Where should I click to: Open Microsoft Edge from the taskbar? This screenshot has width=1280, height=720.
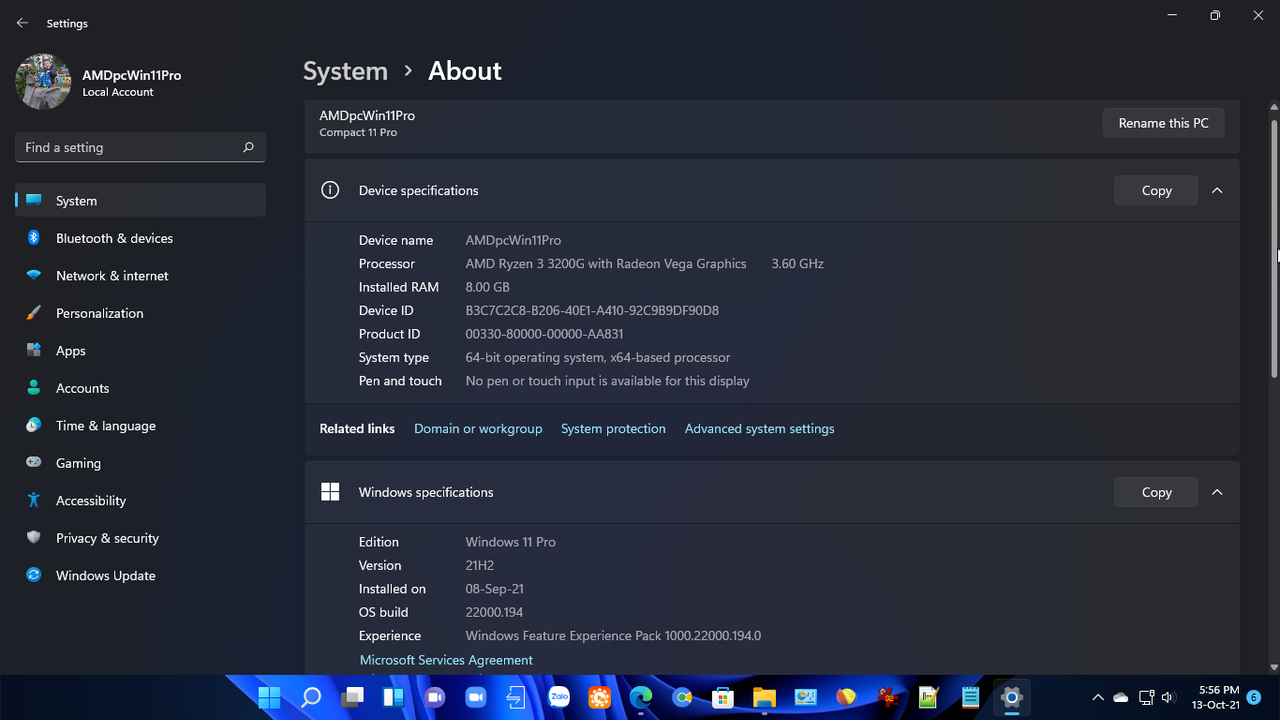(x=640, y=697)
